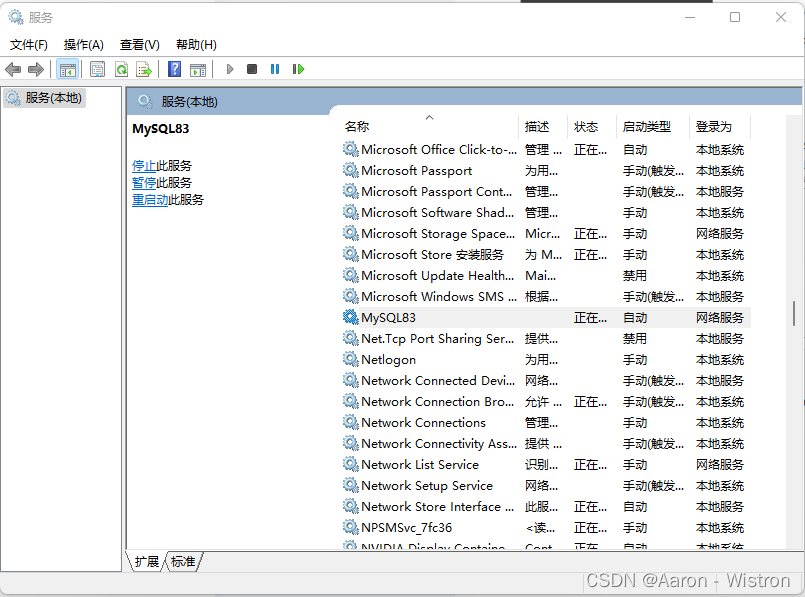Select the Microsoft Storage Space... service

(438, 234)
